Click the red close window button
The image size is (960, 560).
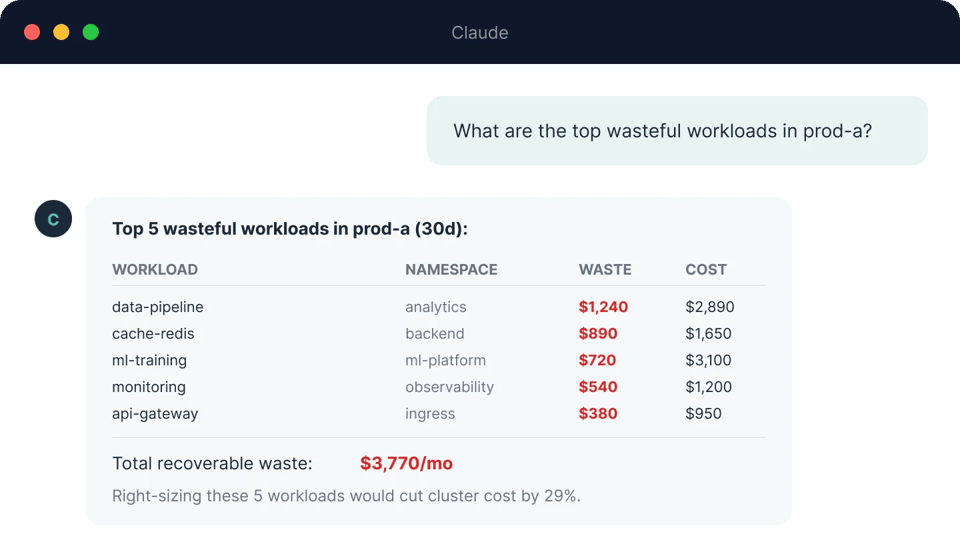[x=32, y=32]
